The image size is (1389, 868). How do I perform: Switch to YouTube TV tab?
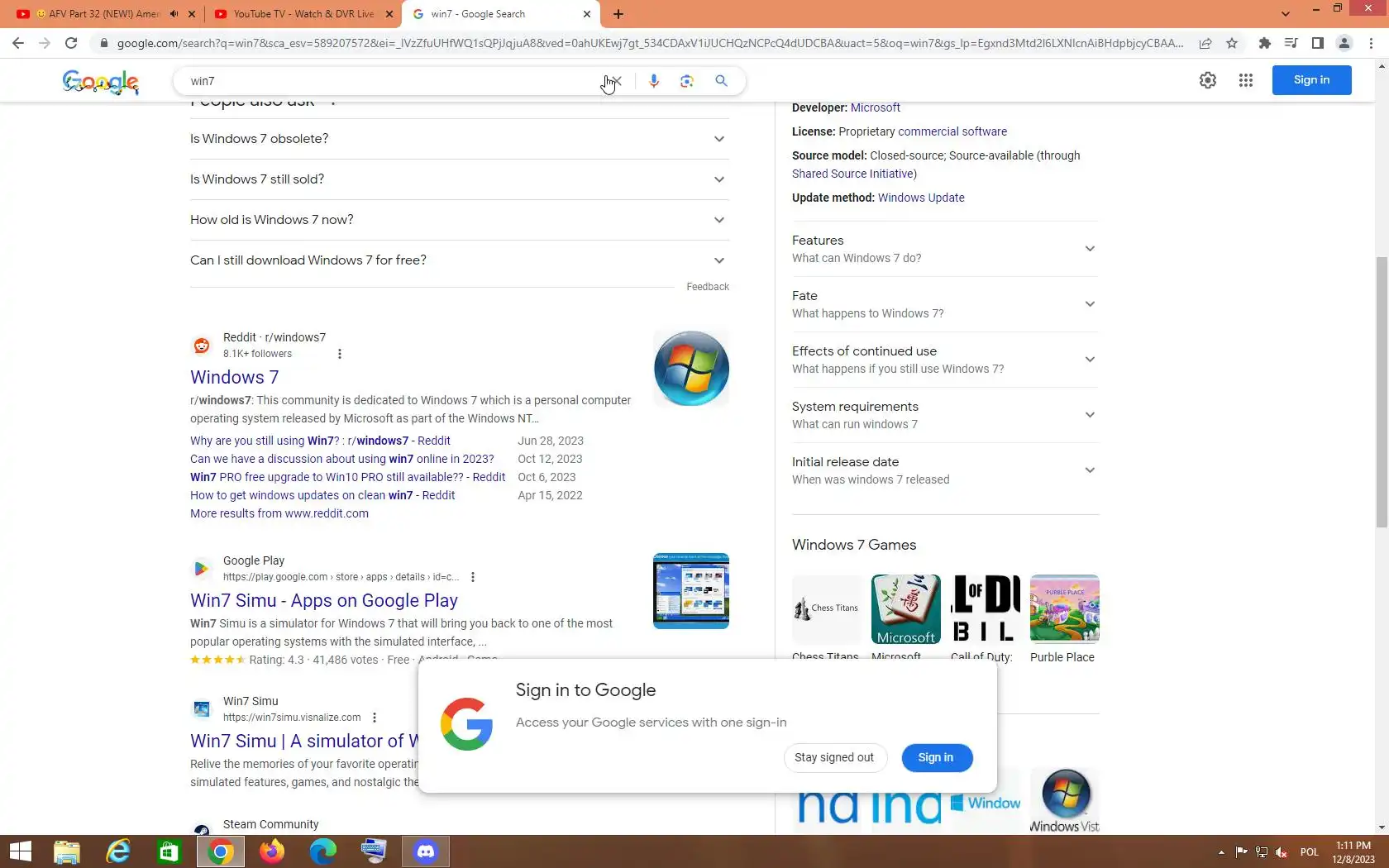click(302, 14)
